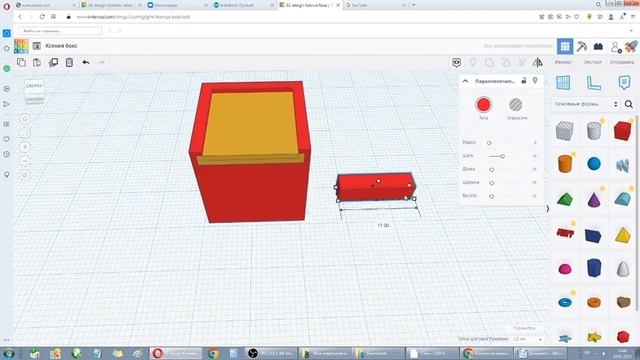Click the Export button
Viewport: 640px width, 360px height.
(x=593, y=62)
